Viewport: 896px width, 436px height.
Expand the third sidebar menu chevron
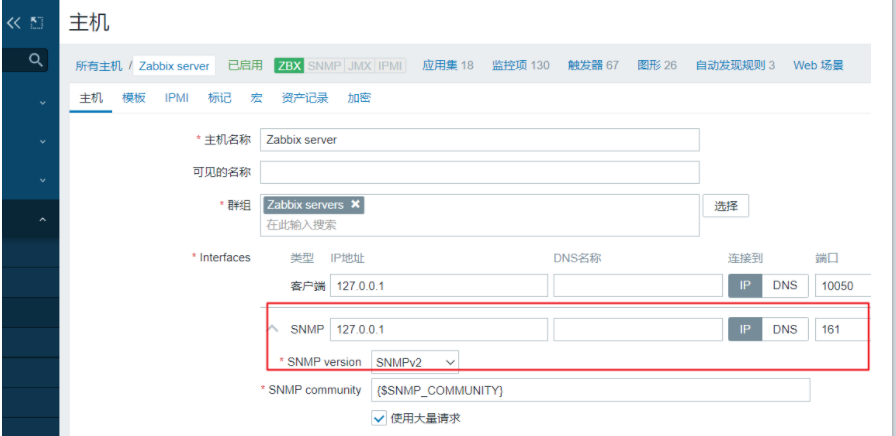[42, 180]
